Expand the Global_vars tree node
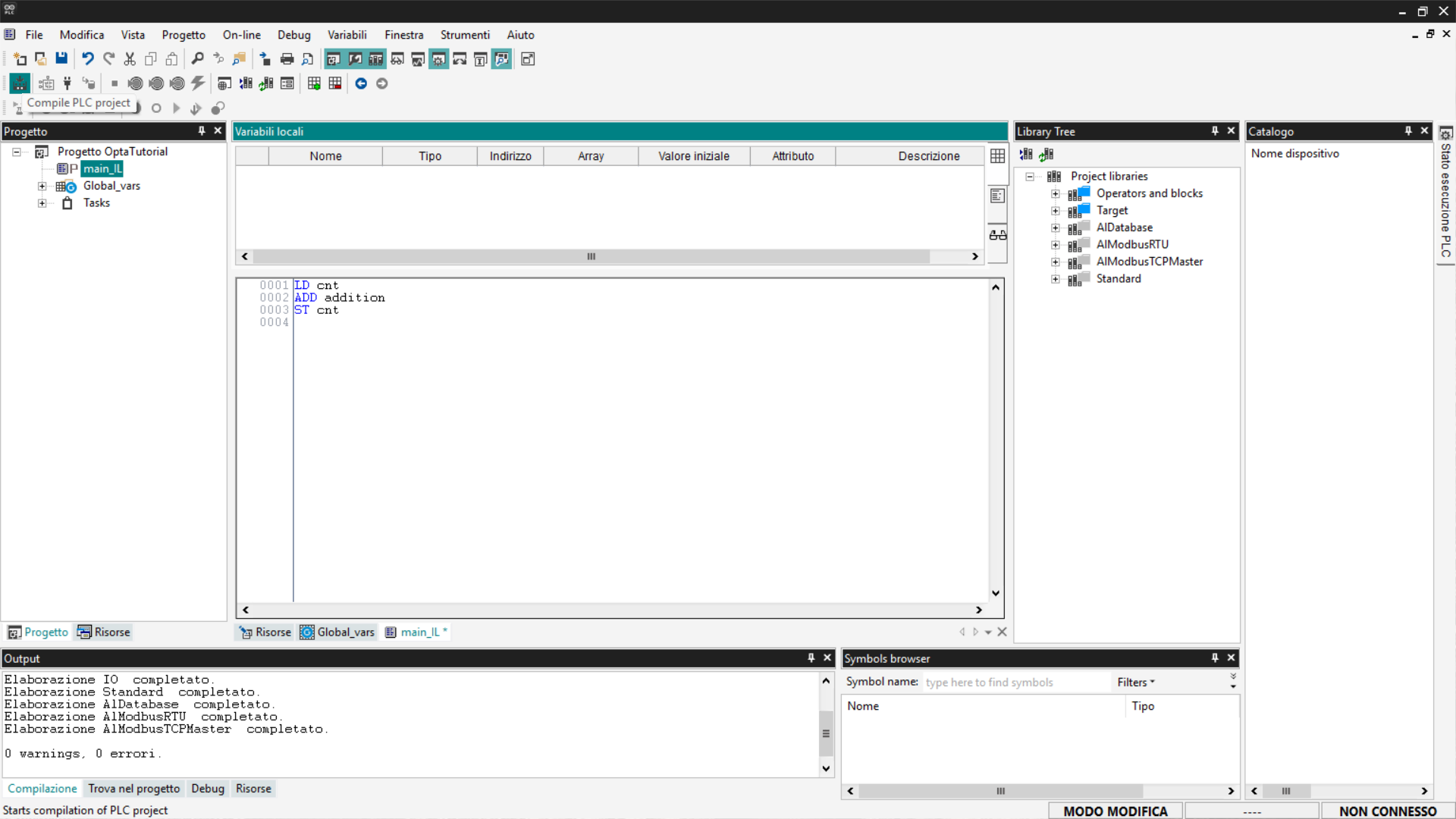Screen dimensions: 1456x819 click(x=42, y=187)
